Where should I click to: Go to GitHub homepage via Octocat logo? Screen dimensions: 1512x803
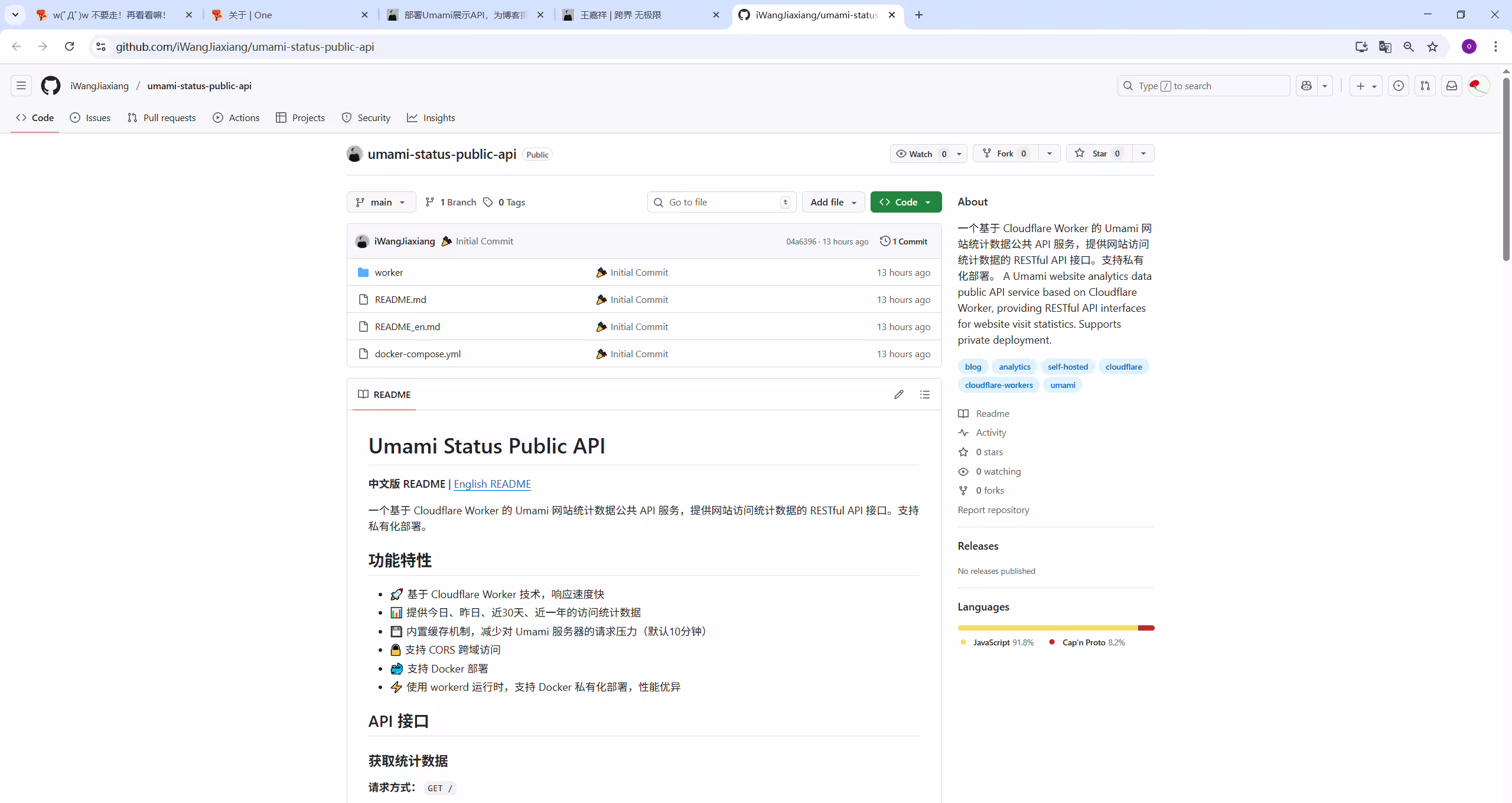pyautogui.click(x=51, y=86)
